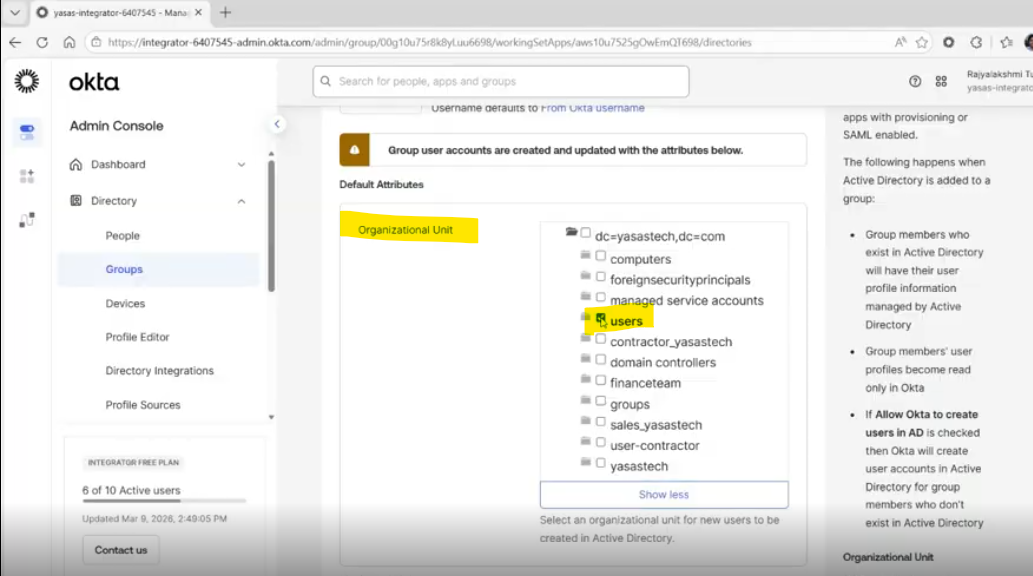Go to Profile Editor in sidebar
1033x576 pixels.
coord(138,337)
